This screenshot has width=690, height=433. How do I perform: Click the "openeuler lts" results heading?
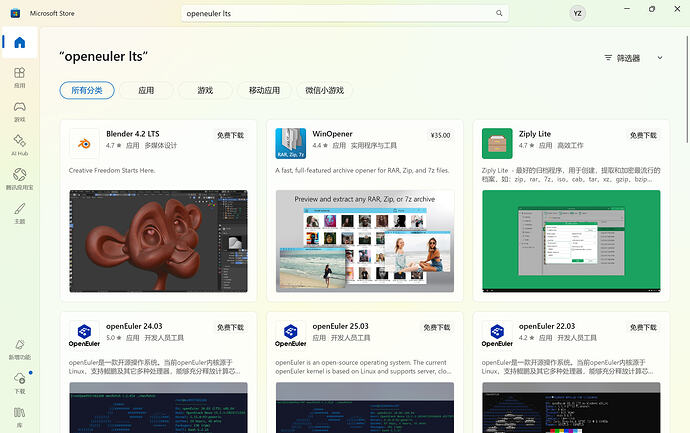point(103,56)
